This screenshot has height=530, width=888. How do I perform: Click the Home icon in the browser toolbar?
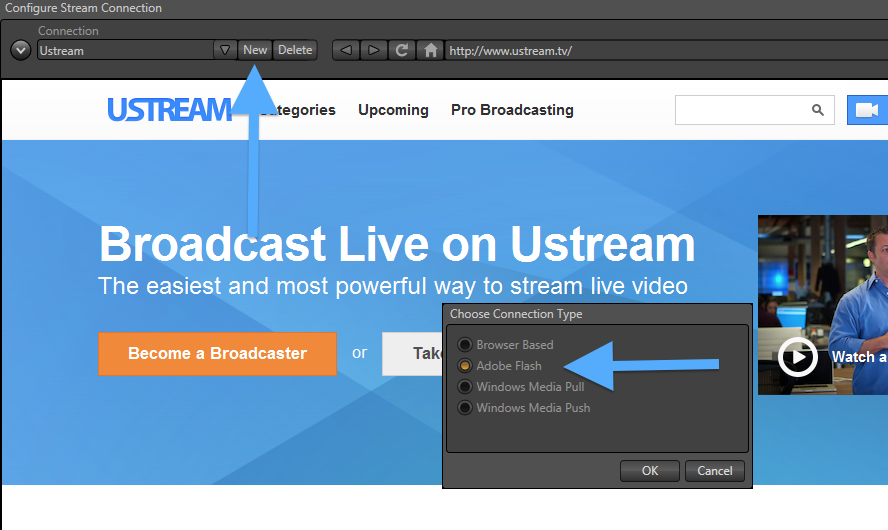430,50
